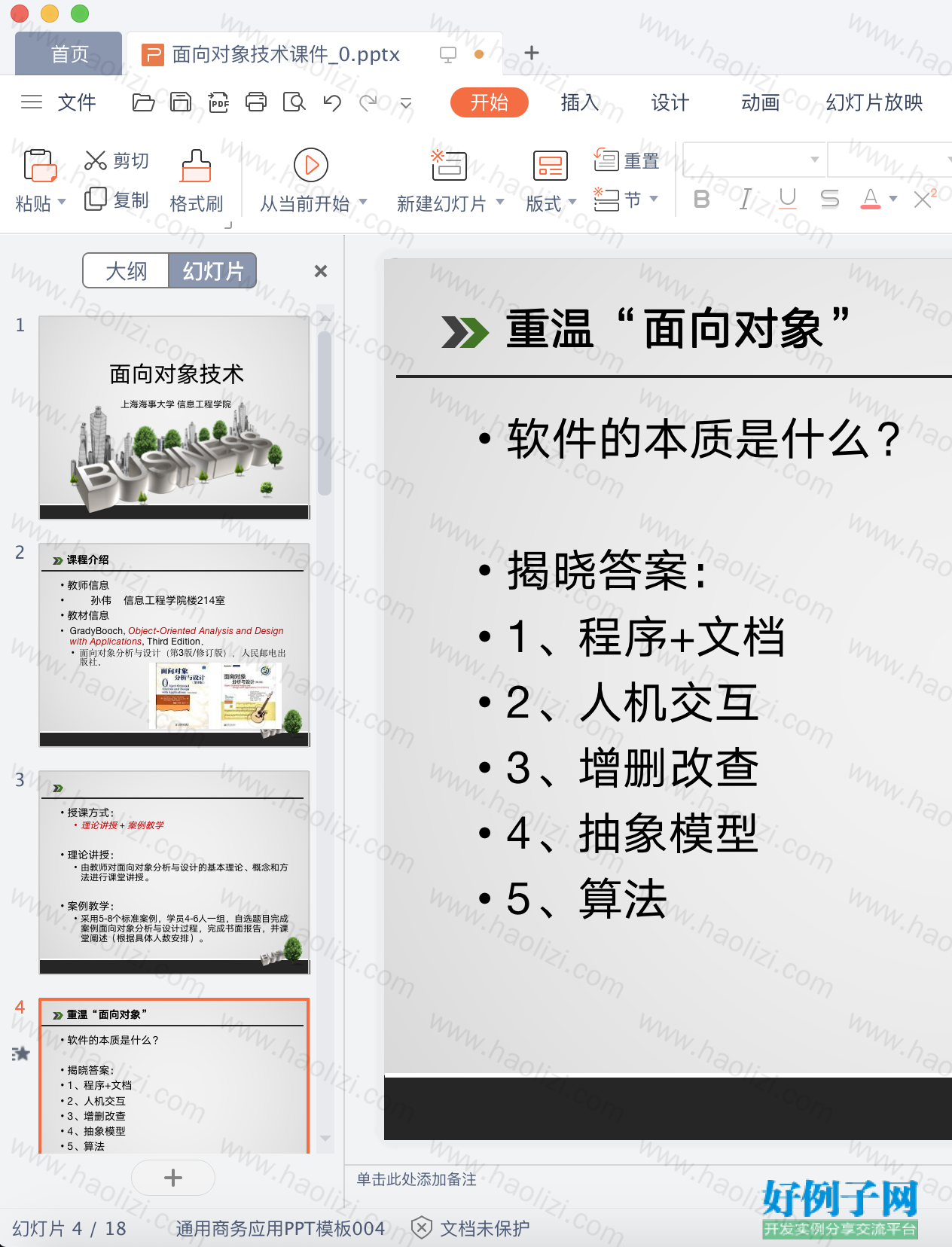The image size is (952, 1247).
Task: Open font color dropdown arrow
Action: pos(893,199)
